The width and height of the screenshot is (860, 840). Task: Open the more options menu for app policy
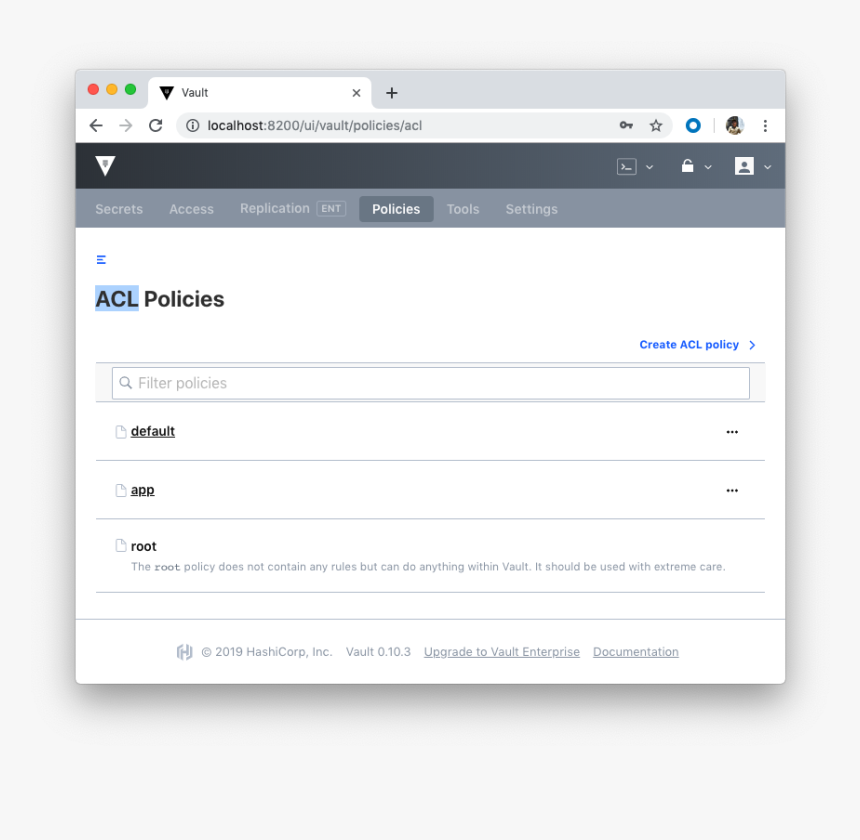tap(732, 490)
